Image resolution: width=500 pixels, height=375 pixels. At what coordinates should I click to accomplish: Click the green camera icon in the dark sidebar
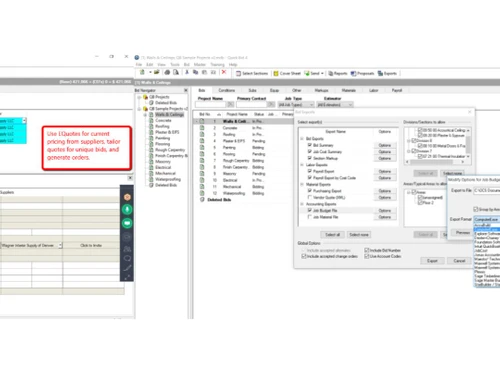click(127, 223)
